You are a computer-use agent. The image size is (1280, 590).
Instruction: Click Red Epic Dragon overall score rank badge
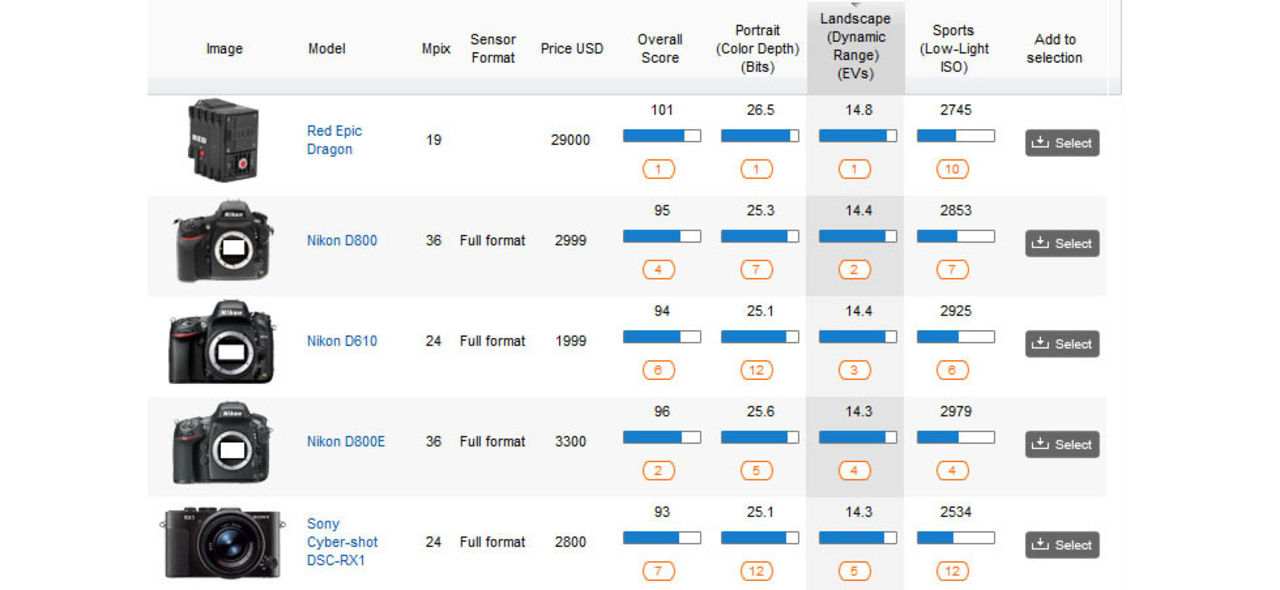coord(659,169)
